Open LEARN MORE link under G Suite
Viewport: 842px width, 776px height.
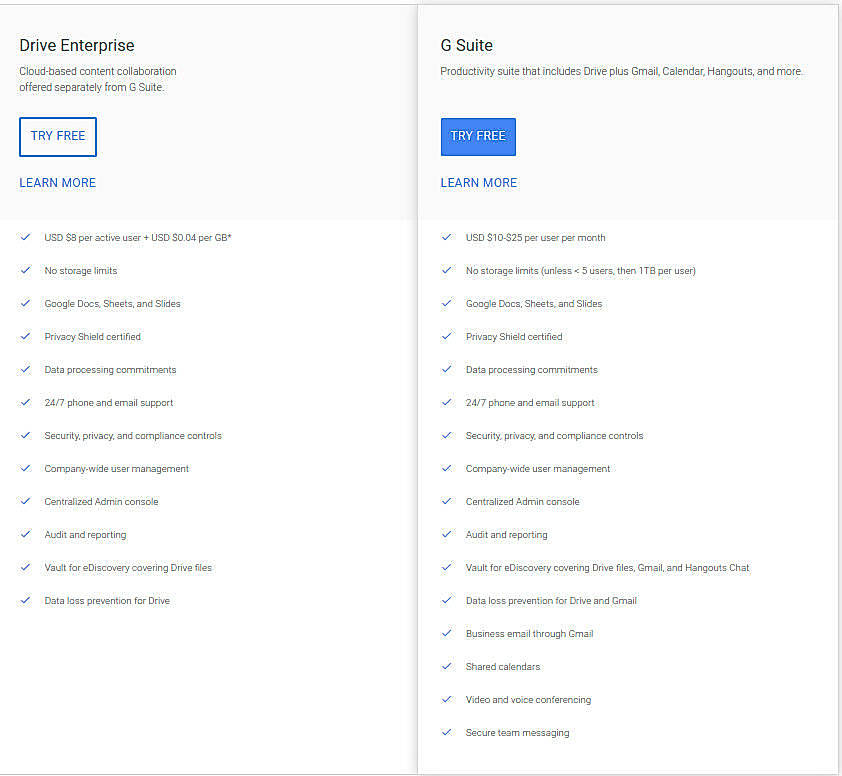[479, 183]
